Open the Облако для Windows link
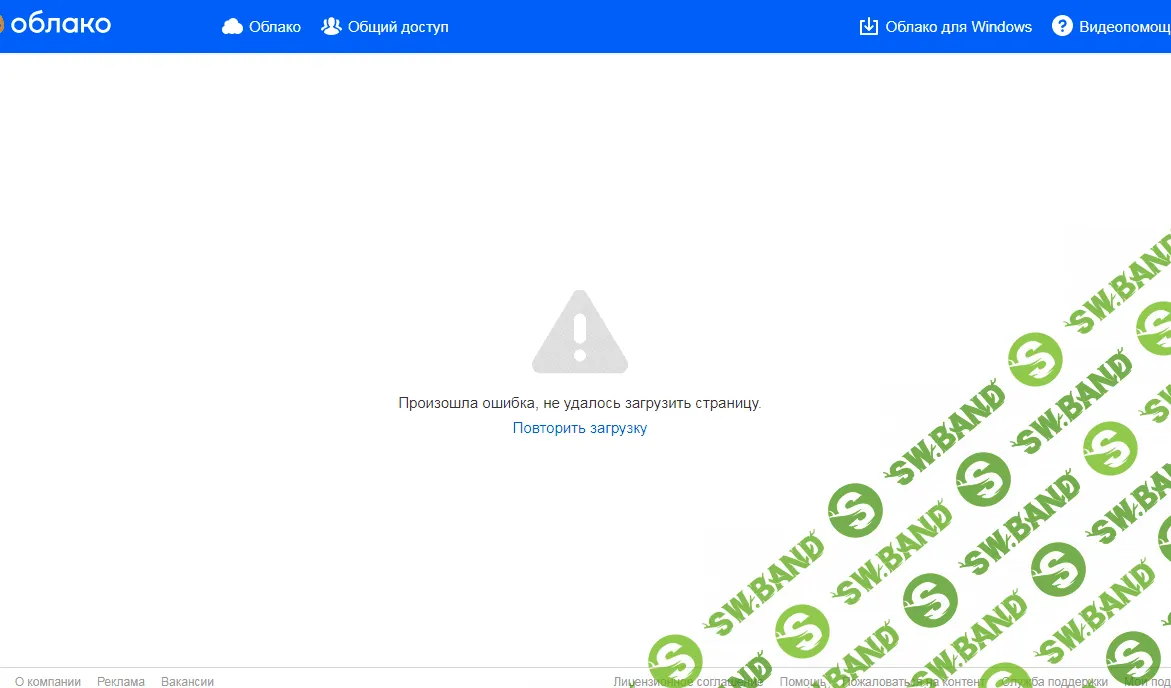The height and width of the screenshot is (688, 1171). [959, 27]
